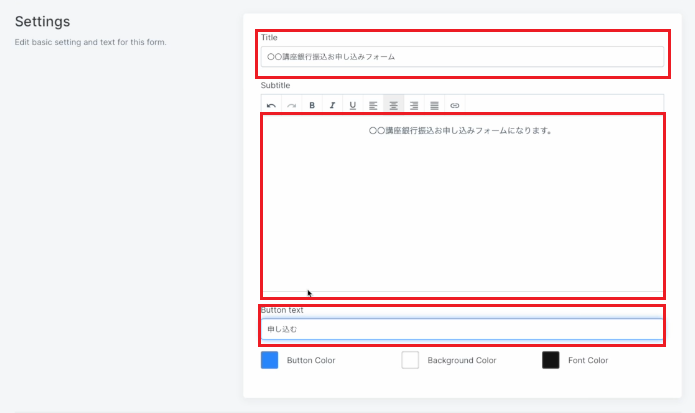
Task: Click the Background Color label
Action: pyautogui.click(x=462, y=360)
